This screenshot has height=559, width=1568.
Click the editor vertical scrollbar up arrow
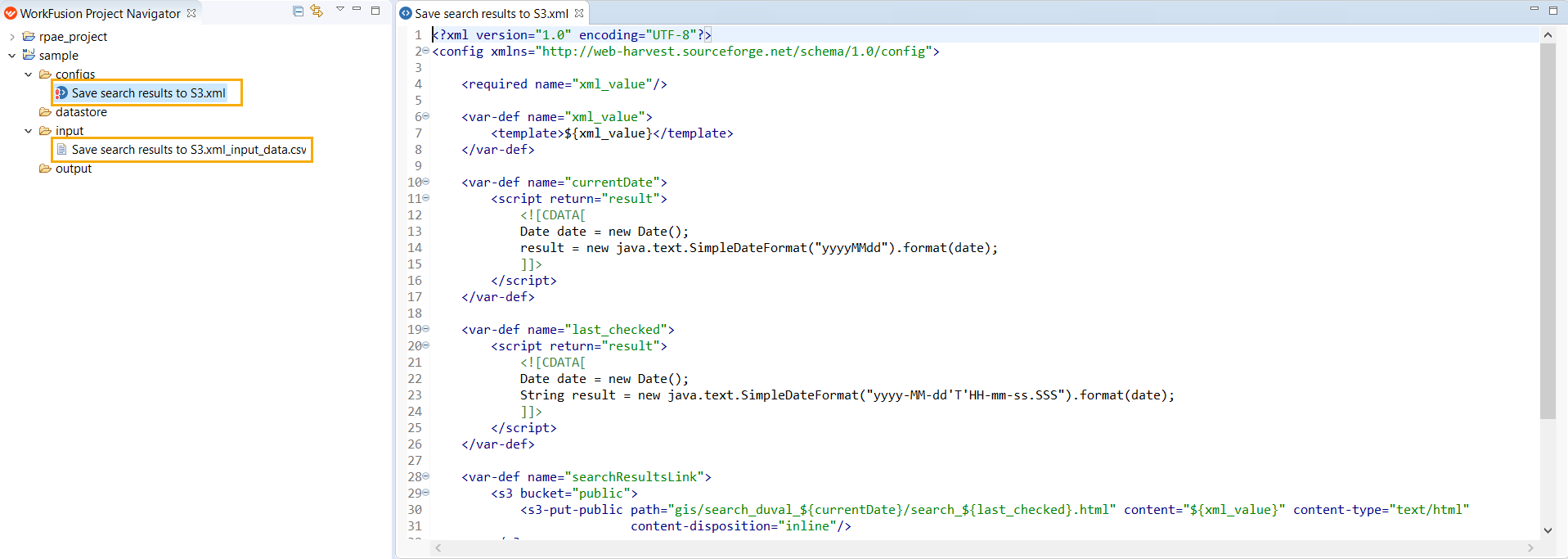coord(1548,35)
